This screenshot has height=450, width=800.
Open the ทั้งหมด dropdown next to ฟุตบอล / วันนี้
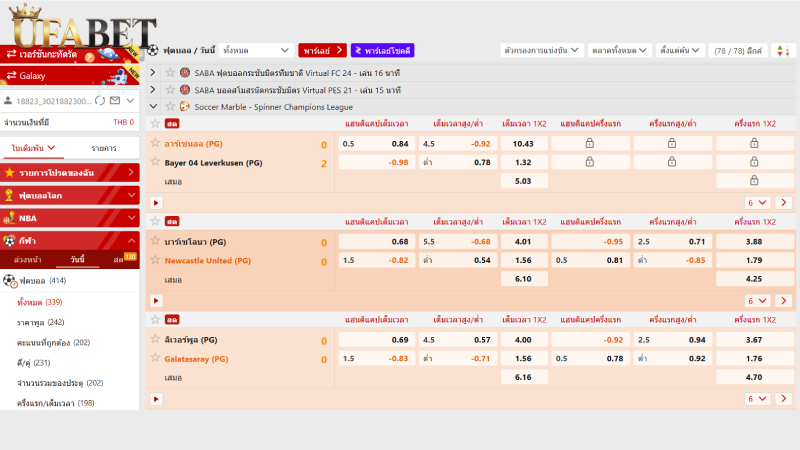tap(257, 51)
